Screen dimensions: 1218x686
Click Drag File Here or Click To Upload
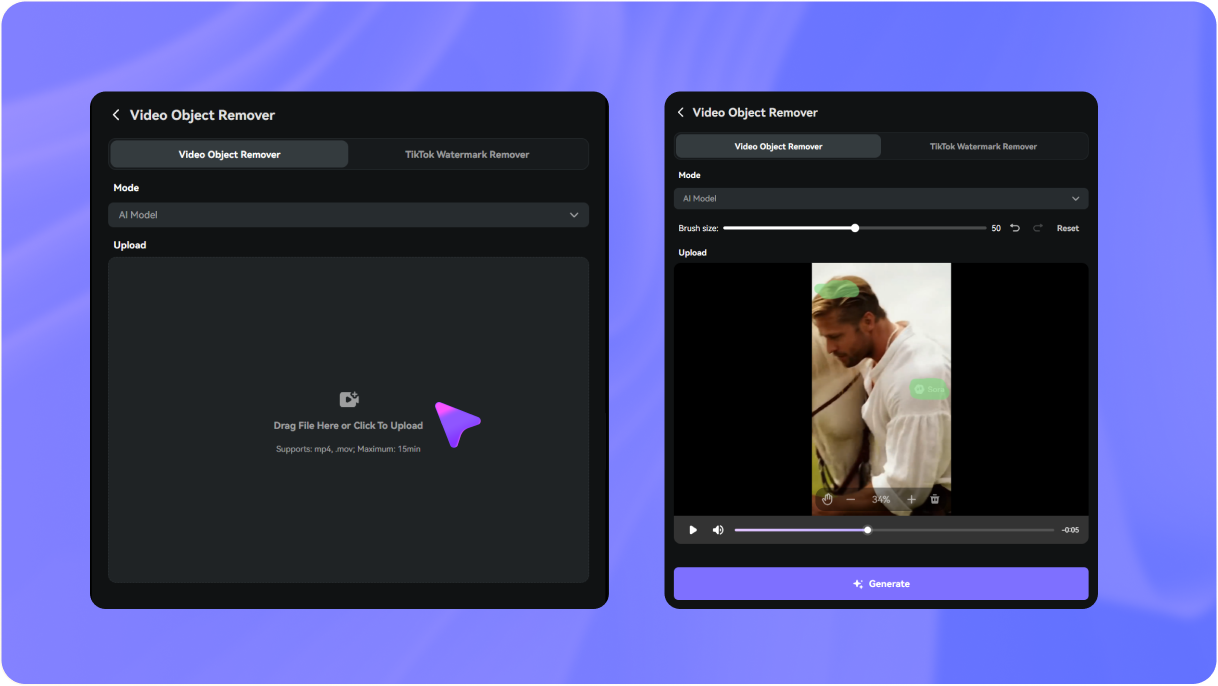[348, 425]
